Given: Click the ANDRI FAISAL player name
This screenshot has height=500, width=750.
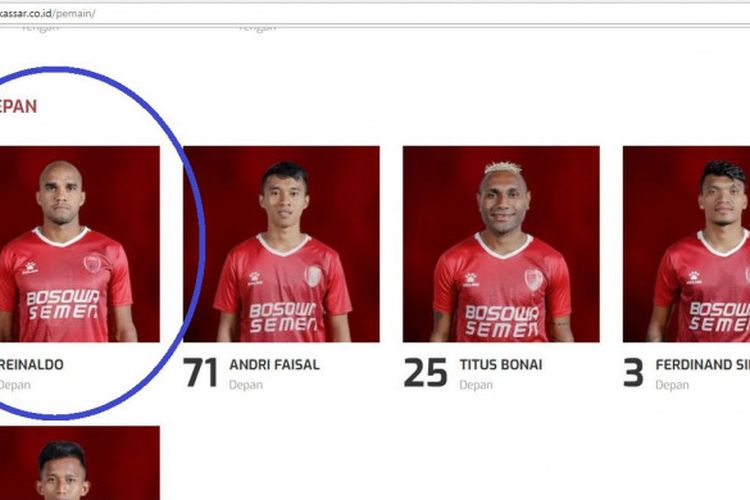Looking at the screenshot, I should coord(275,365).
